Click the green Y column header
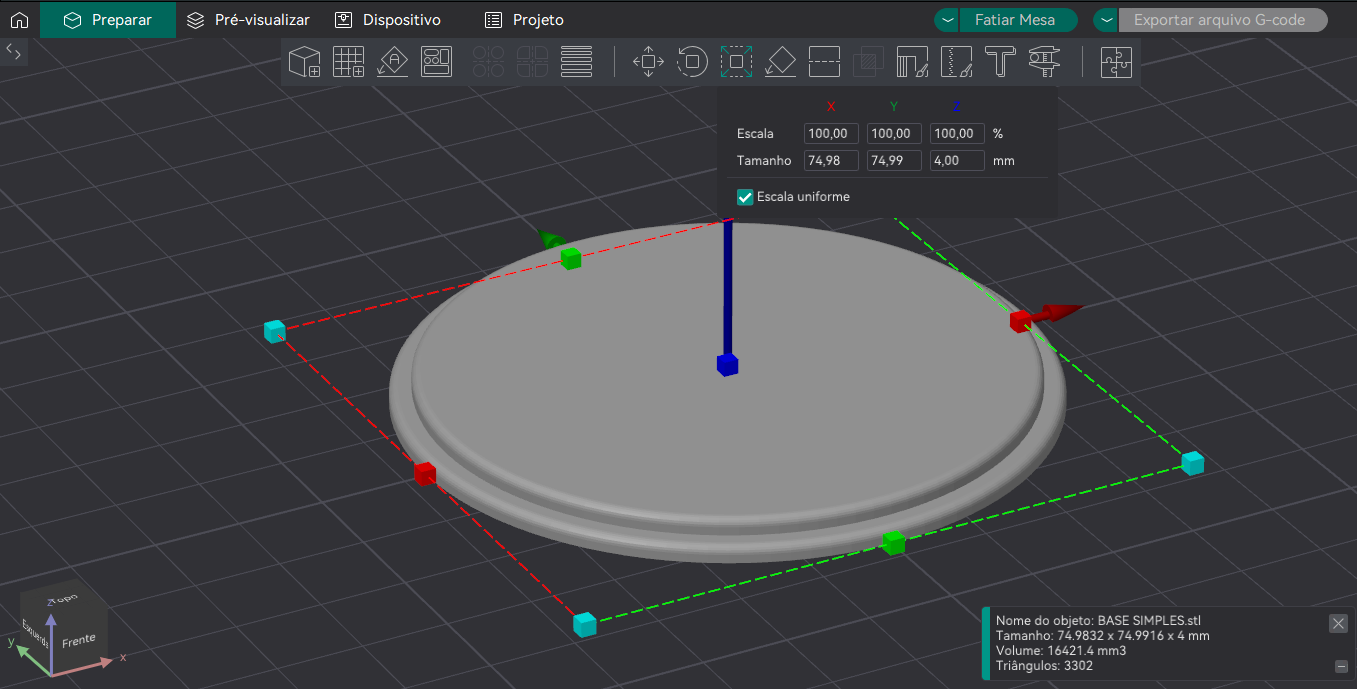The image size is (1357, 689). [x=894, y=106]
